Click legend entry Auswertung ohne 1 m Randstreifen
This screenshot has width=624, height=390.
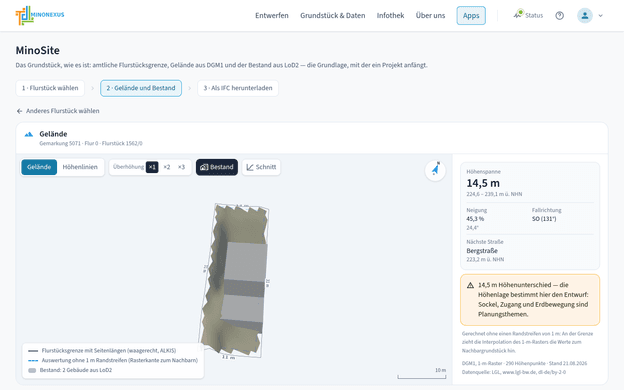click(113, 360)
